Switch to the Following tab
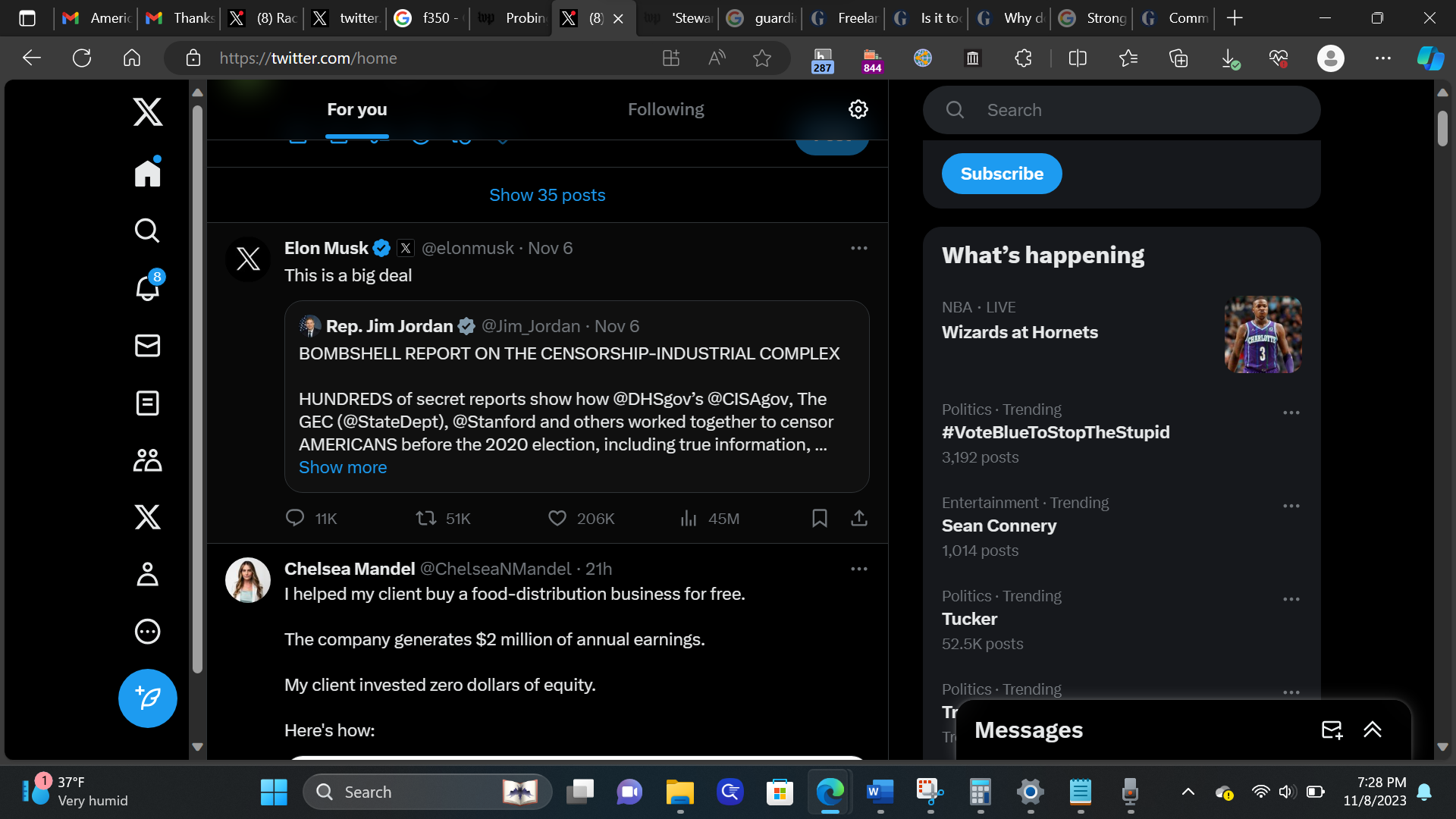This screenshot has width=1456, height=819. (x=665, y=109)
